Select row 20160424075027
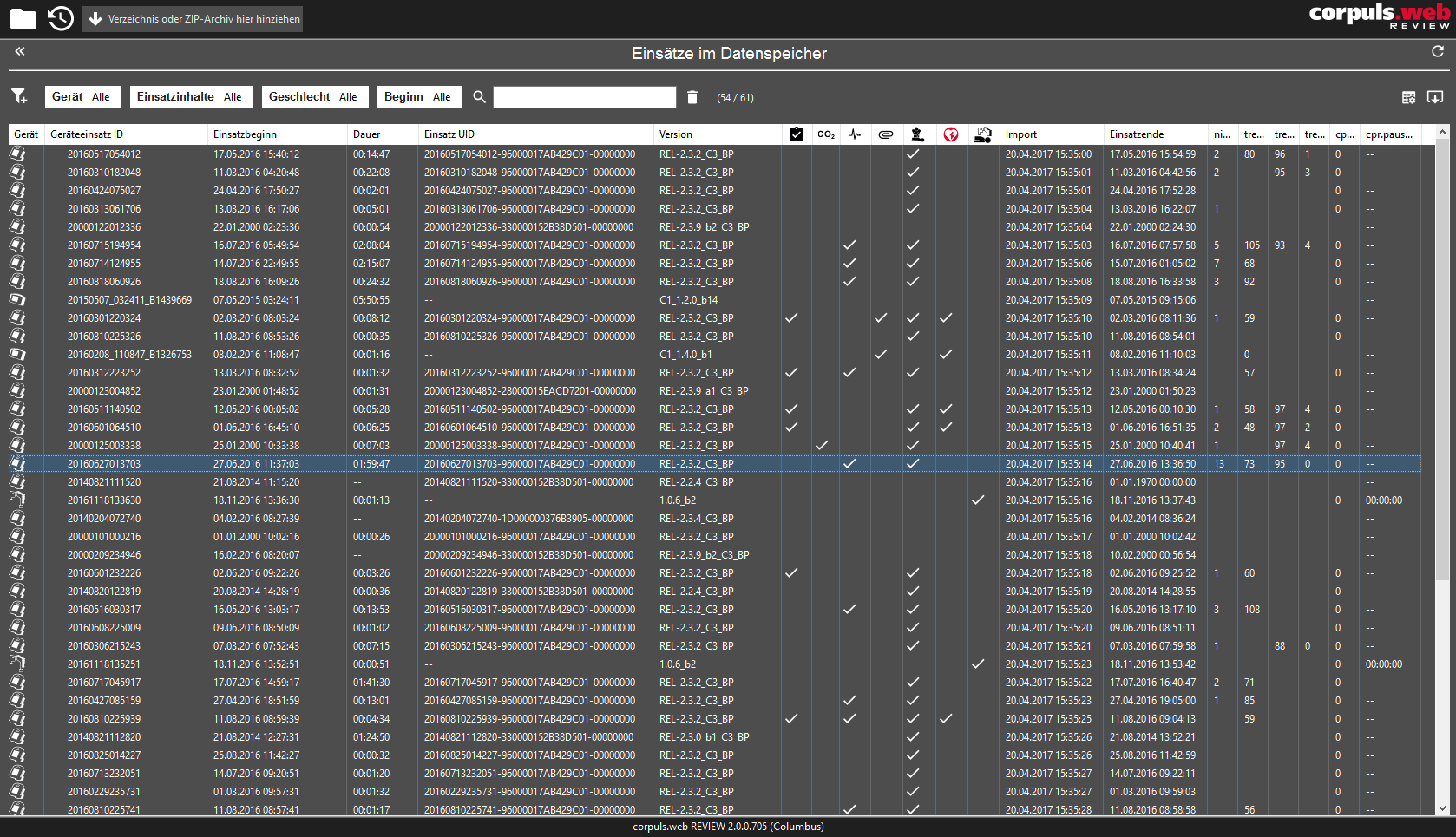This screenshot has height=837, width=1456. point(715,190)
